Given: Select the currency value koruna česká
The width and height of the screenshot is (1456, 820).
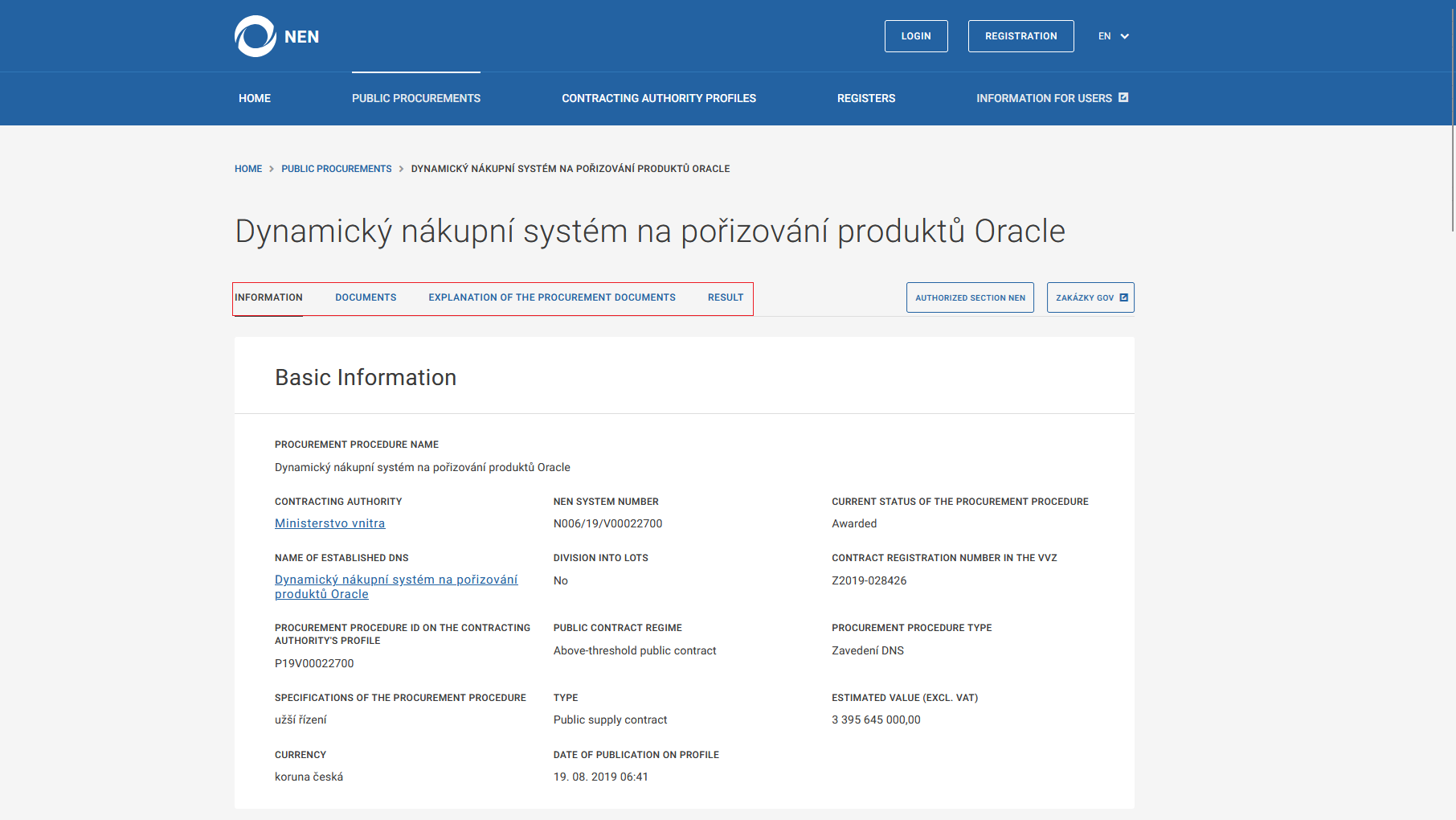Looking at the screenshot, I should tap(309, 777).
